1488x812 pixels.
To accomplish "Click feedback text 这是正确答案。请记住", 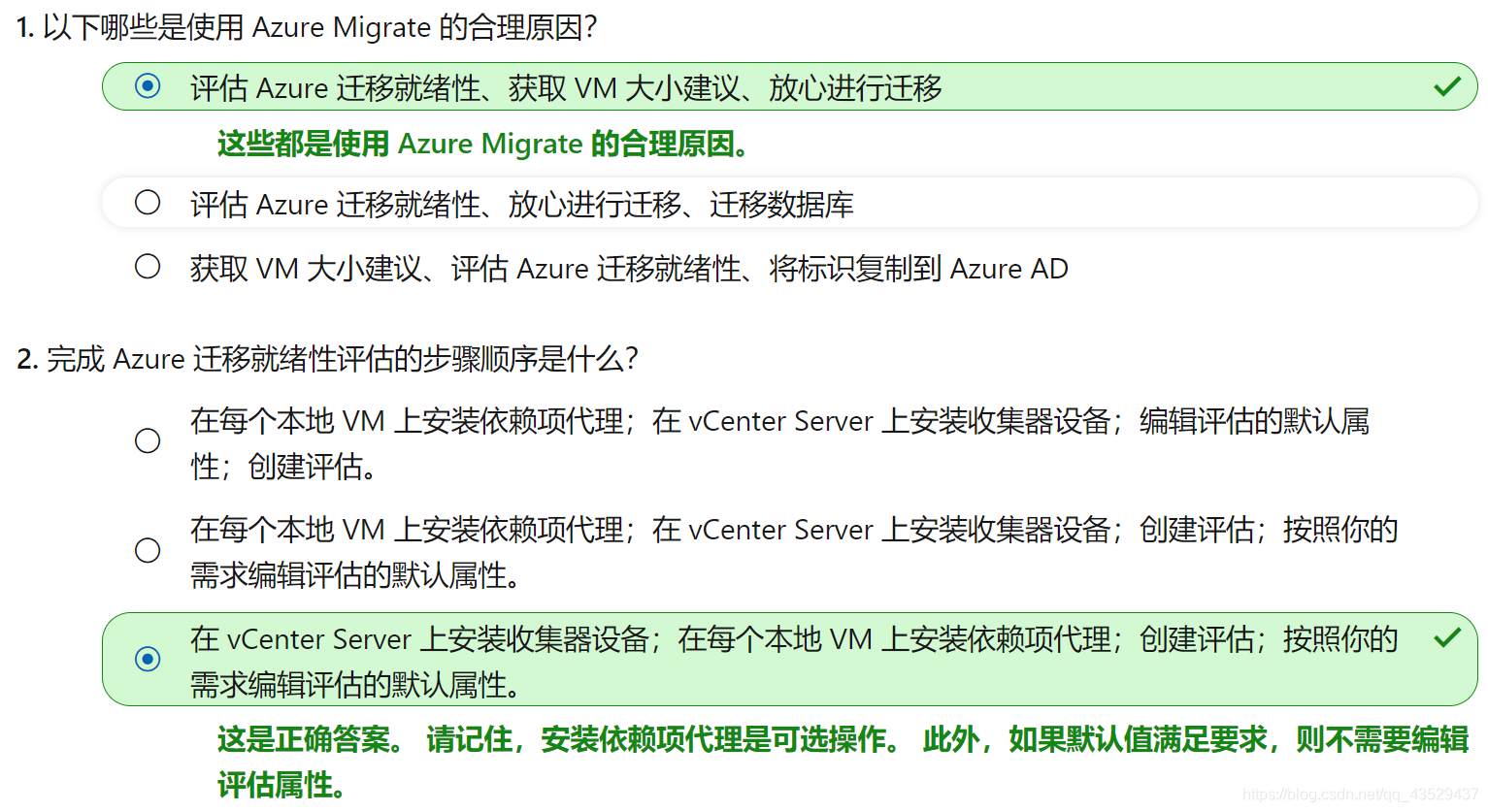I will (843, 762).
